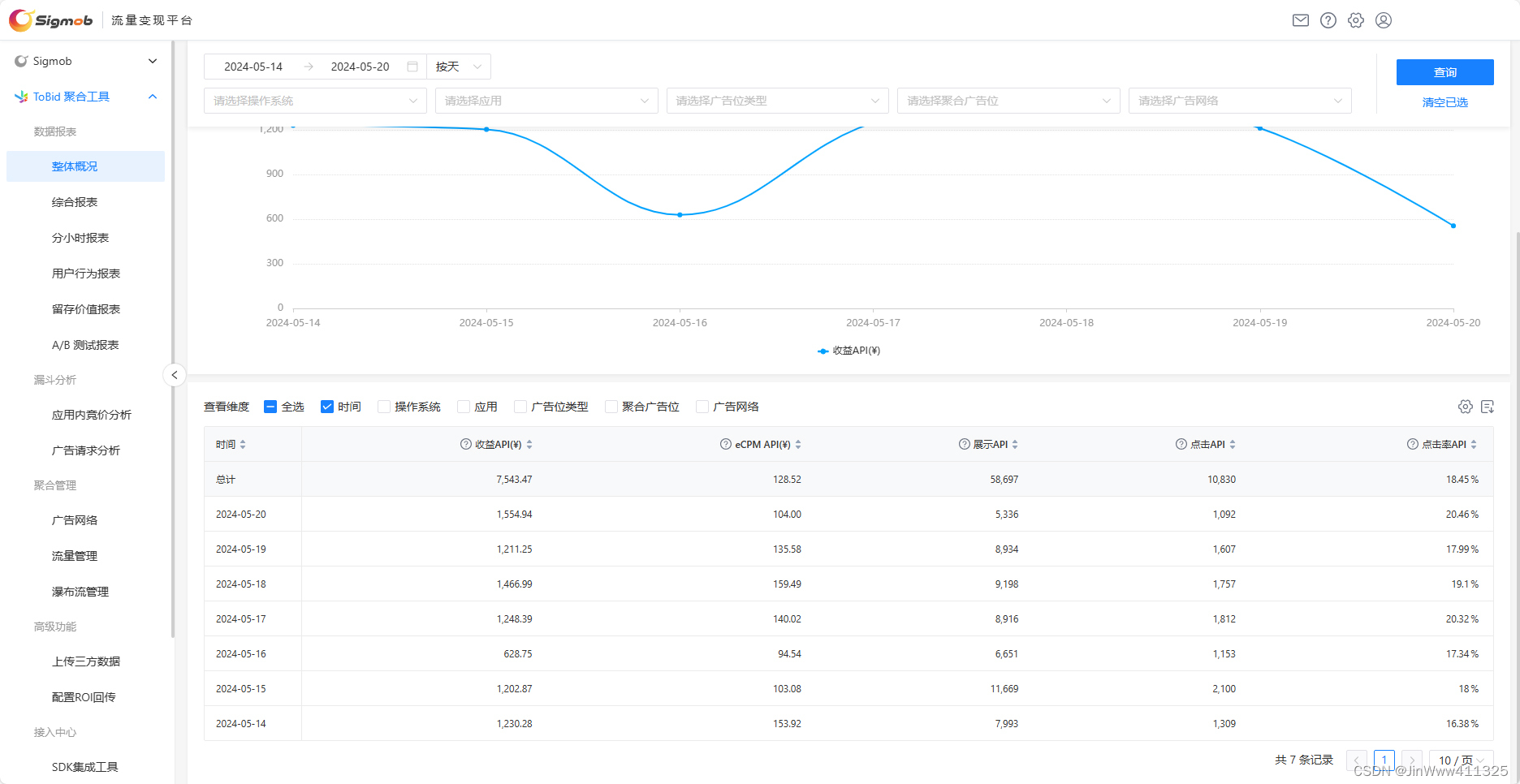
Task: Open 广告请求分析 in sidebar
Action: point(85,450)
